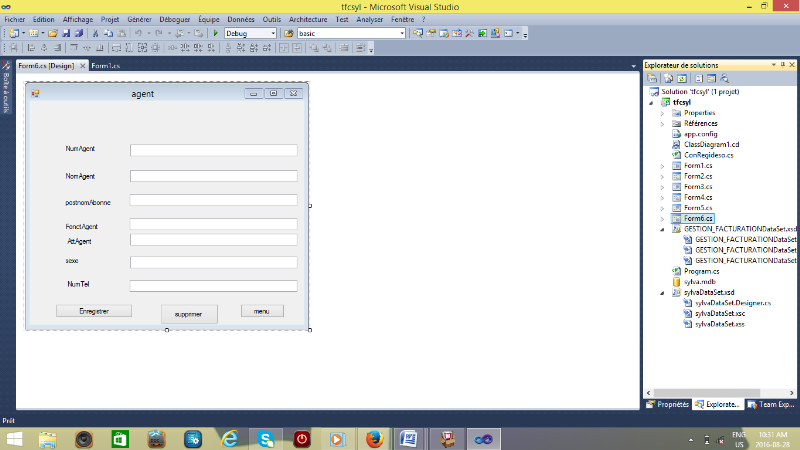The width and height of the screenshot is (800, 450).
Task: Click the green Start Debugging arrow
Action: pyautogui.click(x=215, y=33)
